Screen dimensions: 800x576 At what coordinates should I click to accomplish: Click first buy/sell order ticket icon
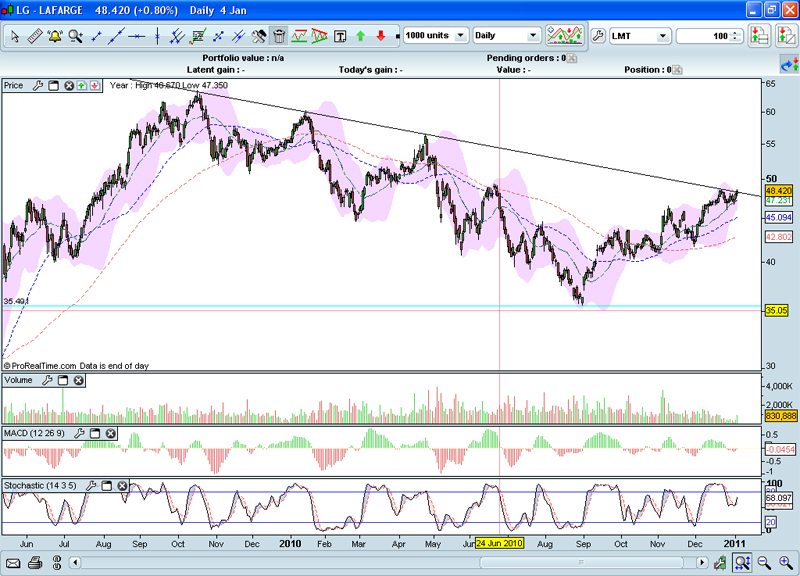759,36
